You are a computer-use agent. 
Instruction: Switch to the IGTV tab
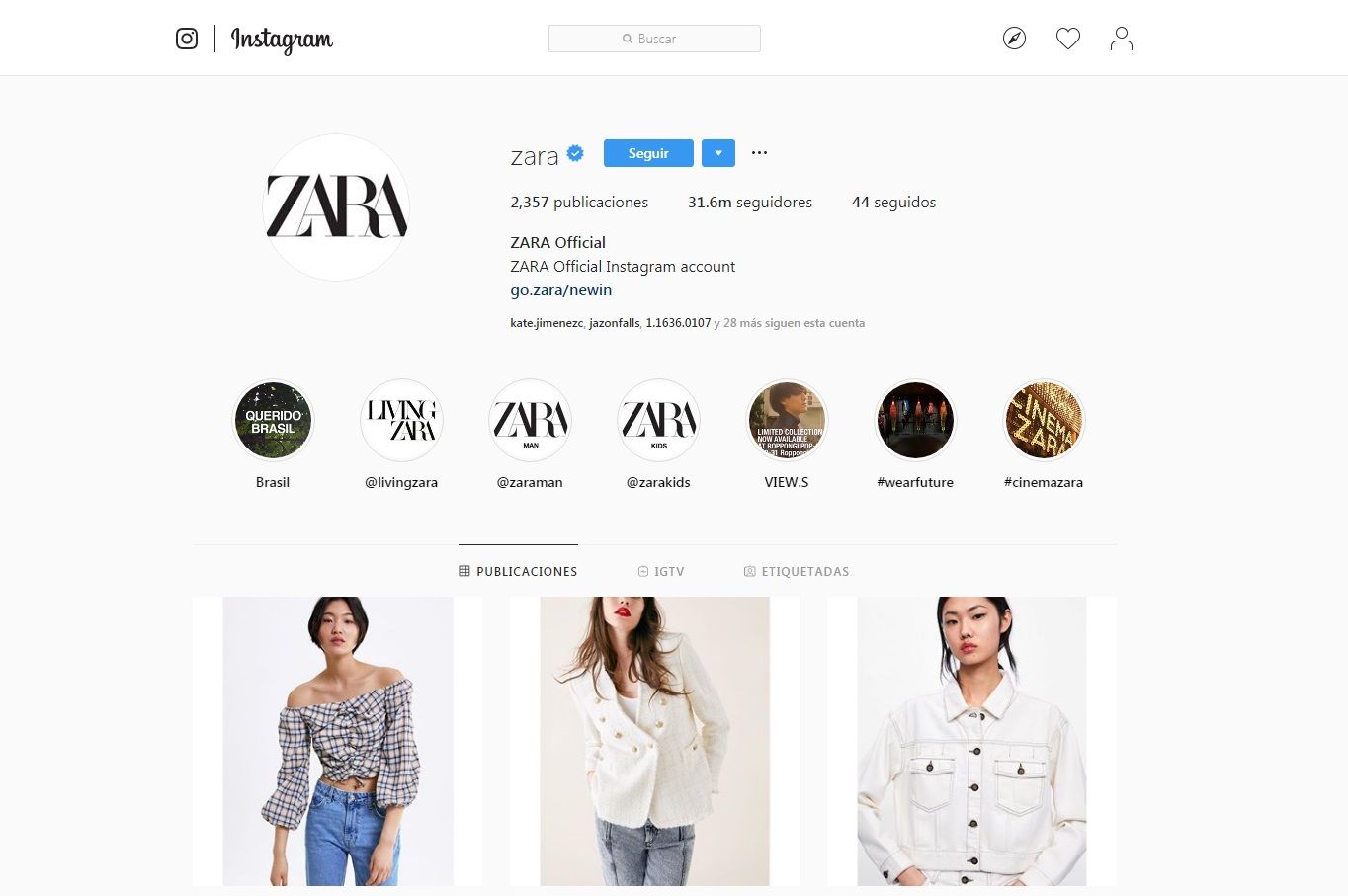661,571
